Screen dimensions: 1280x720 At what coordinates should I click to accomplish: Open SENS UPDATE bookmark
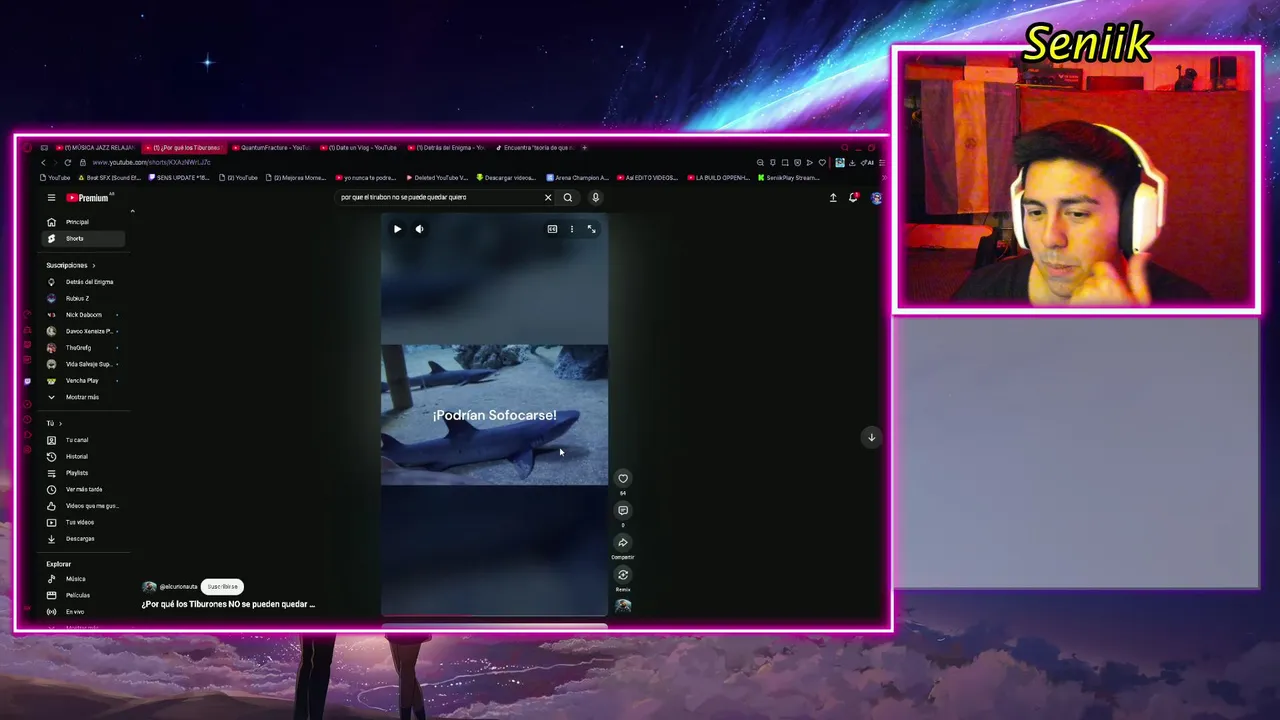pyautogui.click(x=179, y=178)
